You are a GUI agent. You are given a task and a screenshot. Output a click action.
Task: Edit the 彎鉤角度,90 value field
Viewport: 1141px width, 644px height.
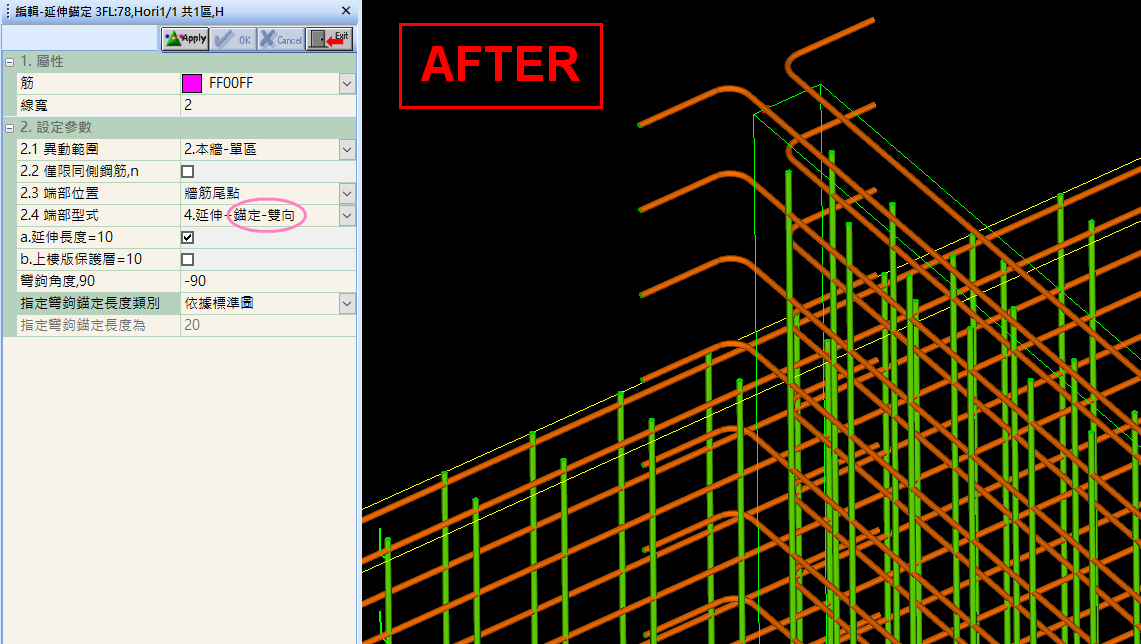[268, 281]
